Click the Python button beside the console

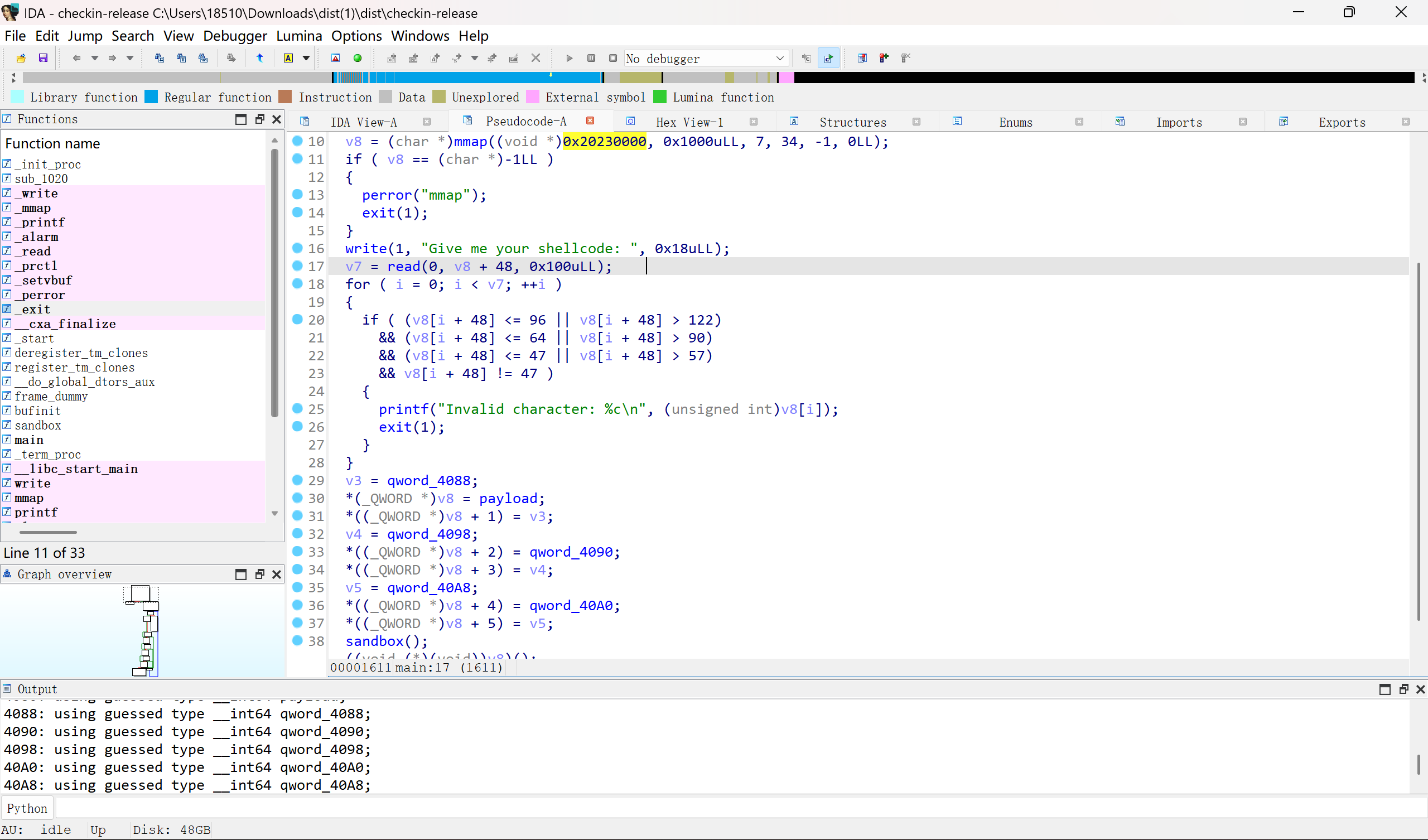pyautogui.click(x=27, y=808)
